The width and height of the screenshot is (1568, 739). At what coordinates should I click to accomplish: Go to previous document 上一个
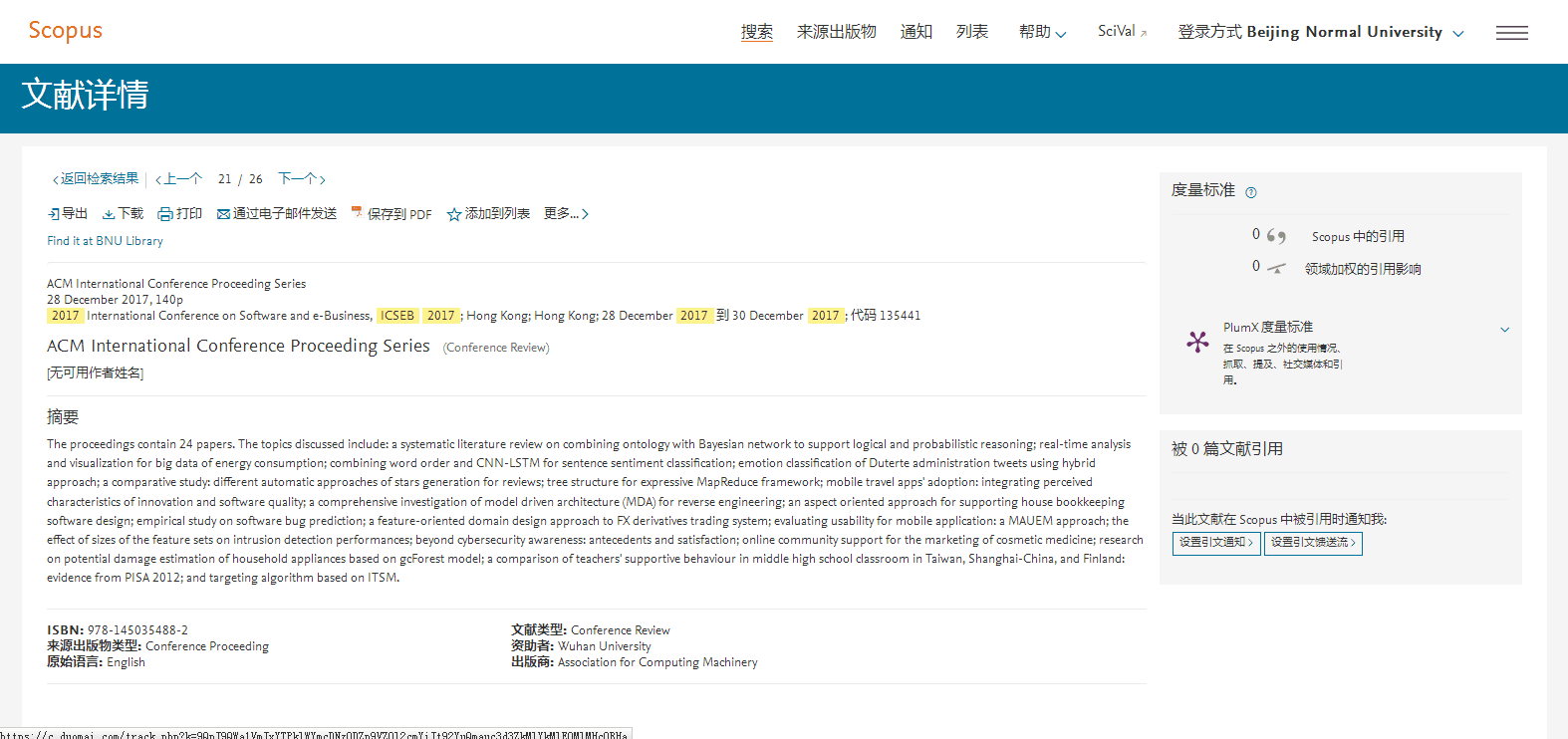pos(178,179)
